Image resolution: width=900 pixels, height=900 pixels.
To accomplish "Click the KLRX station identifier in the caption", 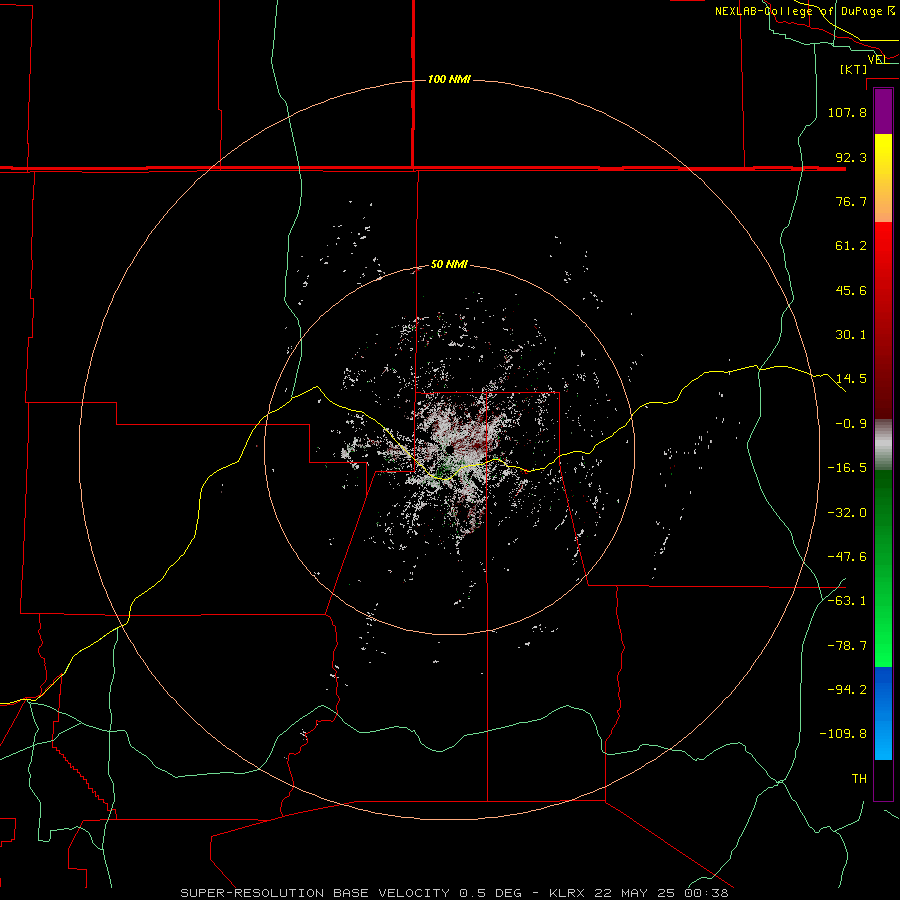I will pyautogui.click(x=567, y=893).
